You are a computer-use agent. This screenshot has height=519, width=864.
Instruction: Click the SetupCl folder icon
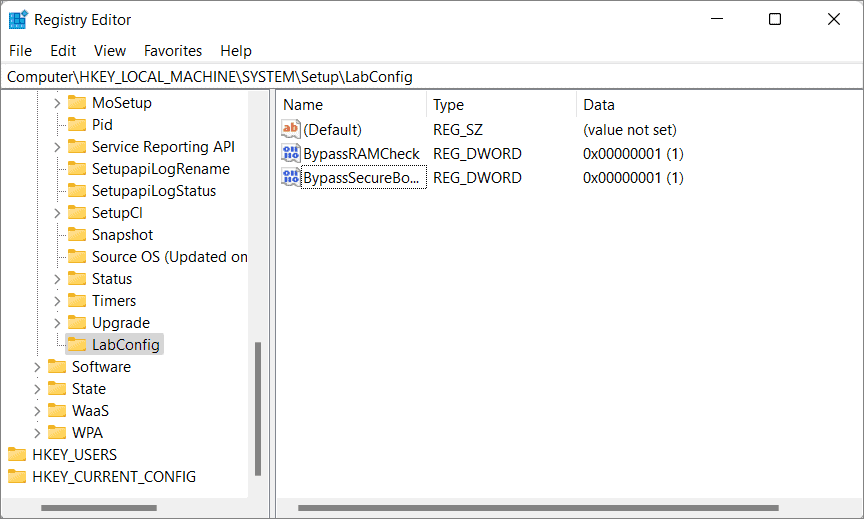(77, 213)
